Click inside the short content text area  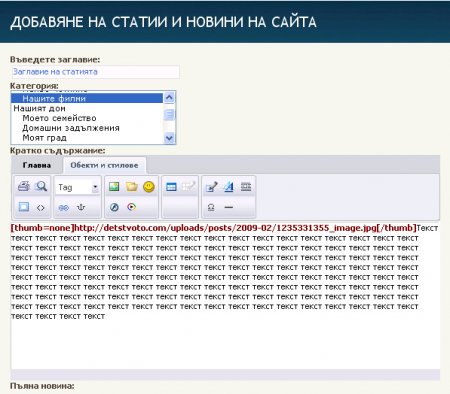[225, 295]
